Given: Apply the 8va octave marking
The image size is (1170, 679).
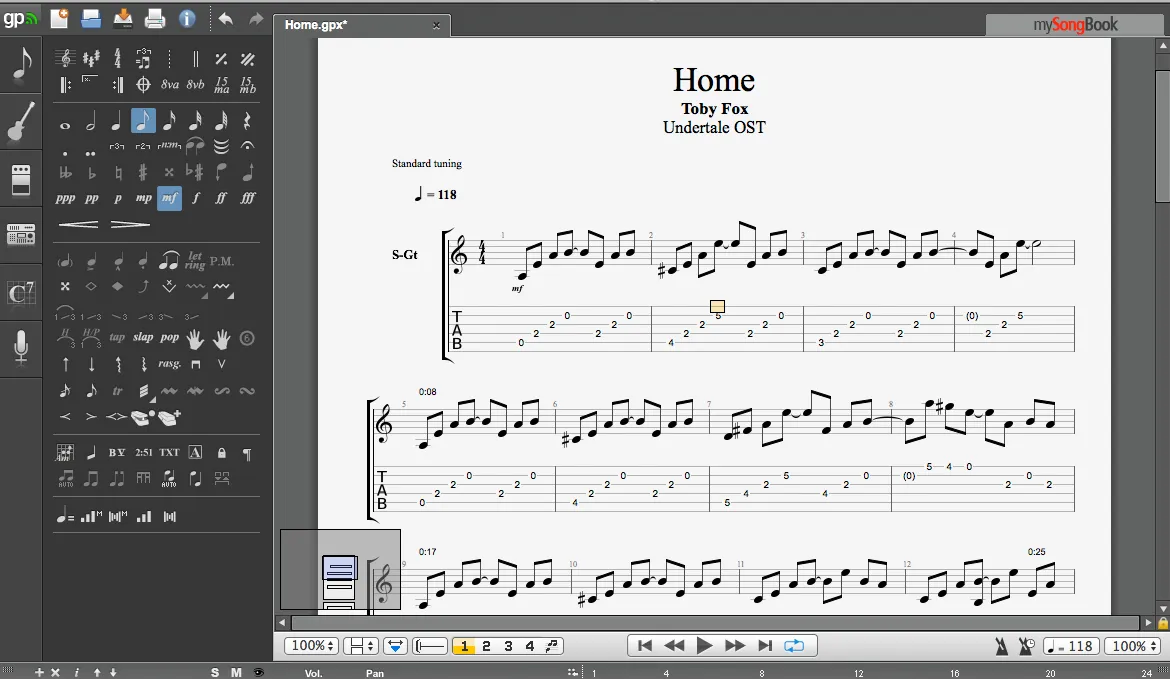Looking at the screenshot, I should coord(170,85).
